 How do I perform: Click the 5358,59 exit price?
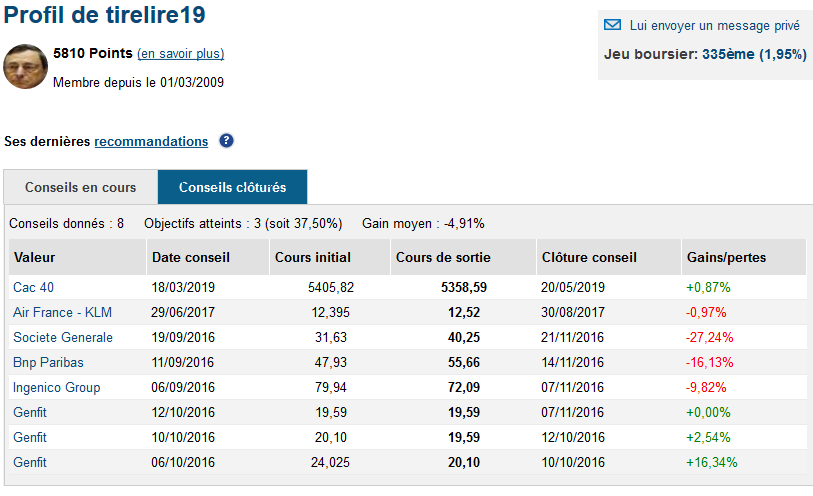pos(464,287)
